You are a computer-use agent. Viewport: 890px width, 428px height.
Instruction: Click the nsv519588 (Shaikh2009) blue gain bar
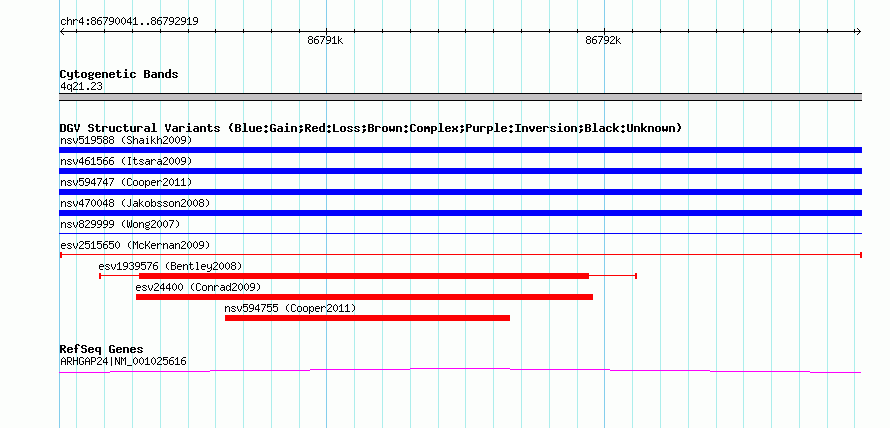[460, 150]
